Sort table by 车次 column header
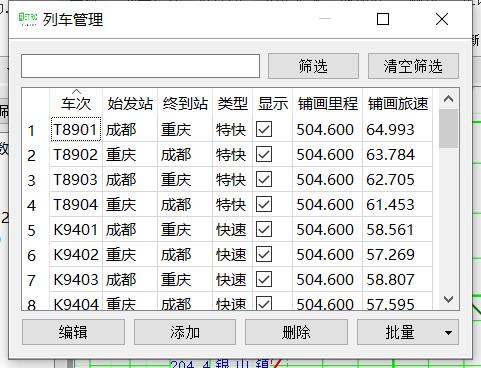481x368 pixels. [x=76, y=103]
